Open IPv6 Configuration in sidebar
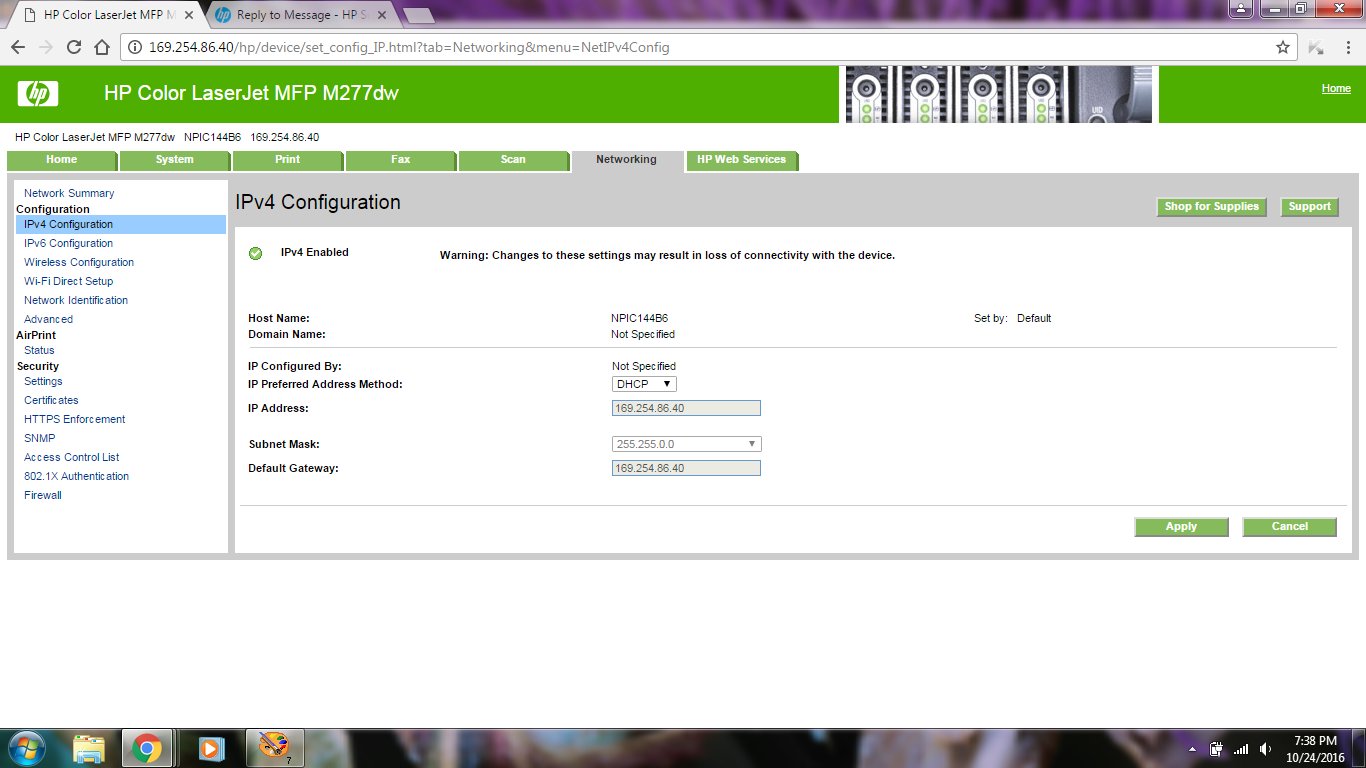This screenshot has width=1366, height=768. [x=68, y=244]
